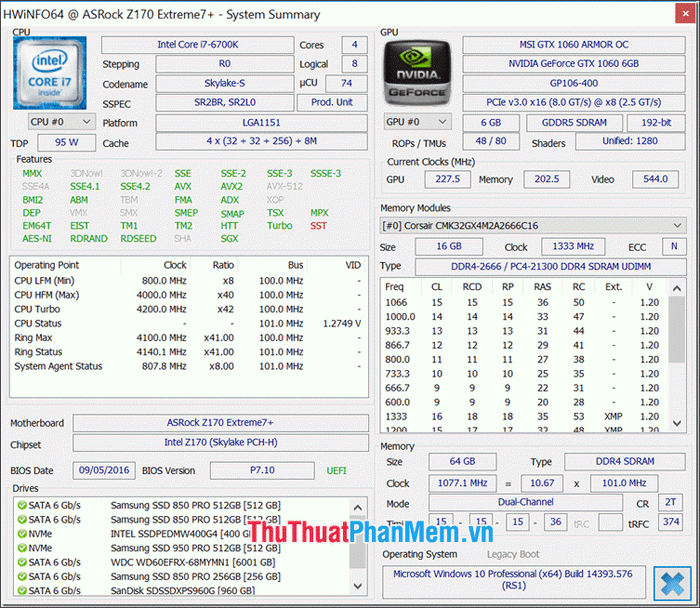The height and width of the screenshot is (608, 700).
Task: Click the Intel Z170 chipset field
Action: tap(221, 442)
